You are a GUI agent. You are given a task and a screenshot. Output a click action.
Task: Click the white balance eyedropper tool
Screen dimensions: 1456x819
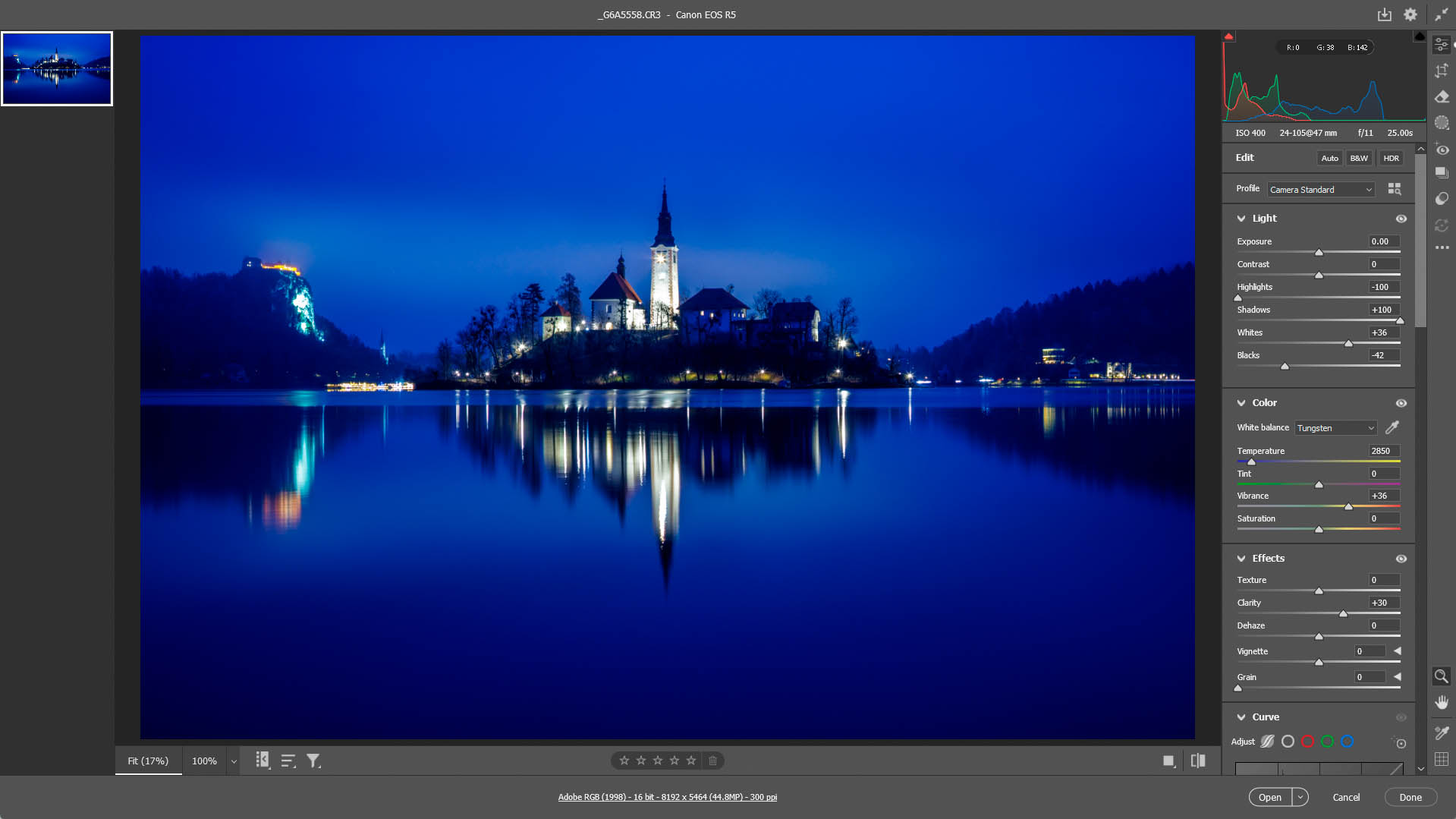tap(1392, 427)
